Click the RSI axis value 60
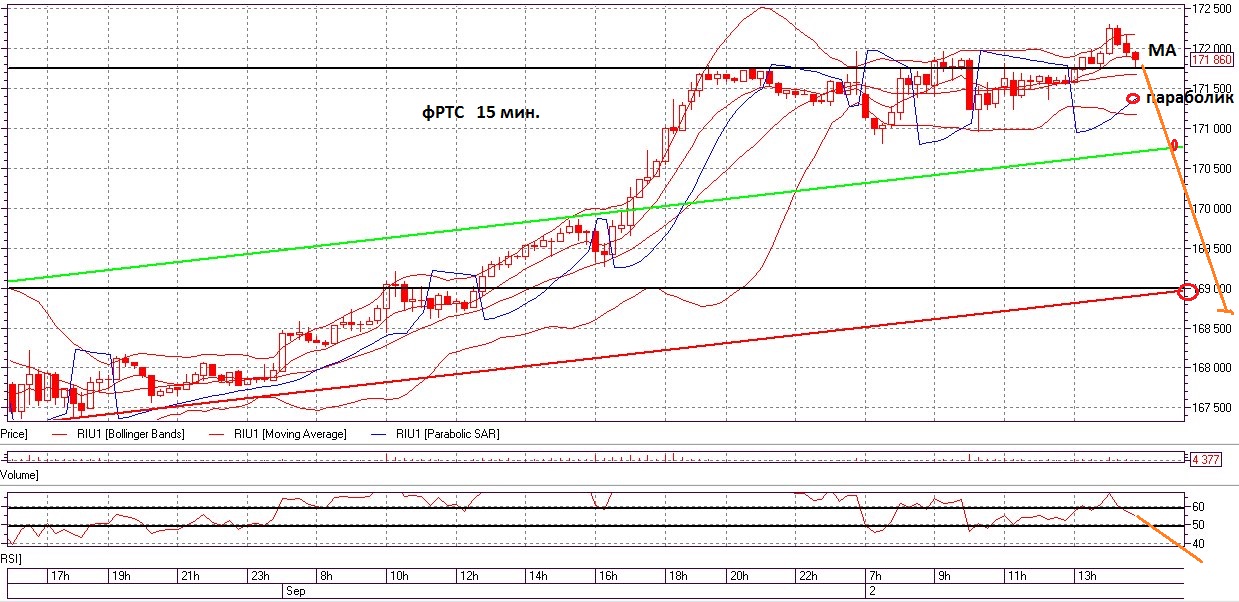 tap(1197, 507)
